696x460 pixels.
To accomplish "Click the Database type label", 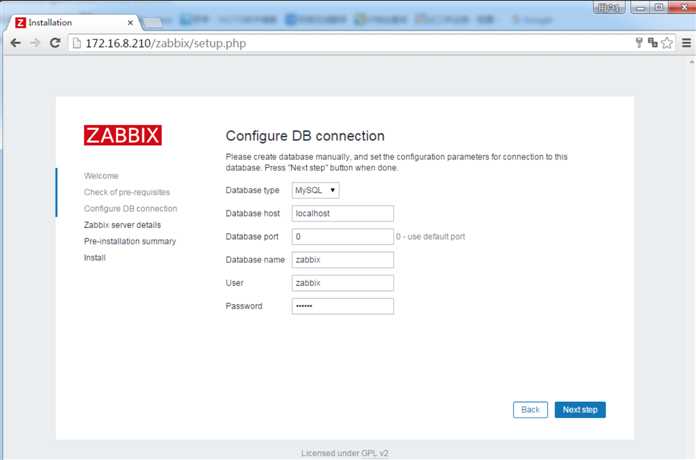I will pyautogui.click(x=253, y=190).
